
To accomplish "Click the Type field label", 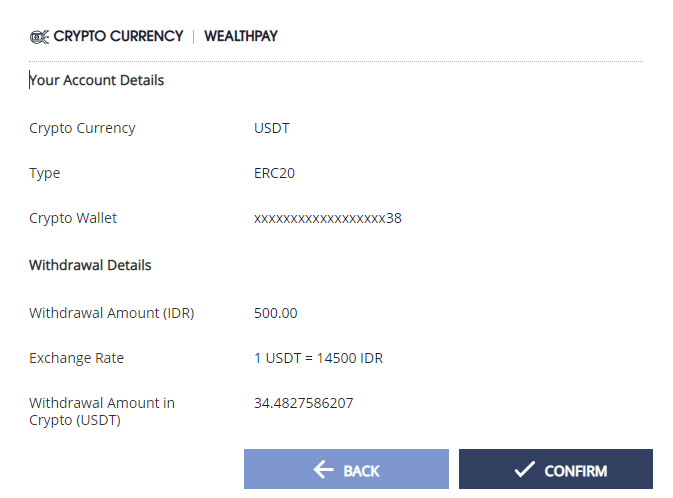I will coord(45,173).
